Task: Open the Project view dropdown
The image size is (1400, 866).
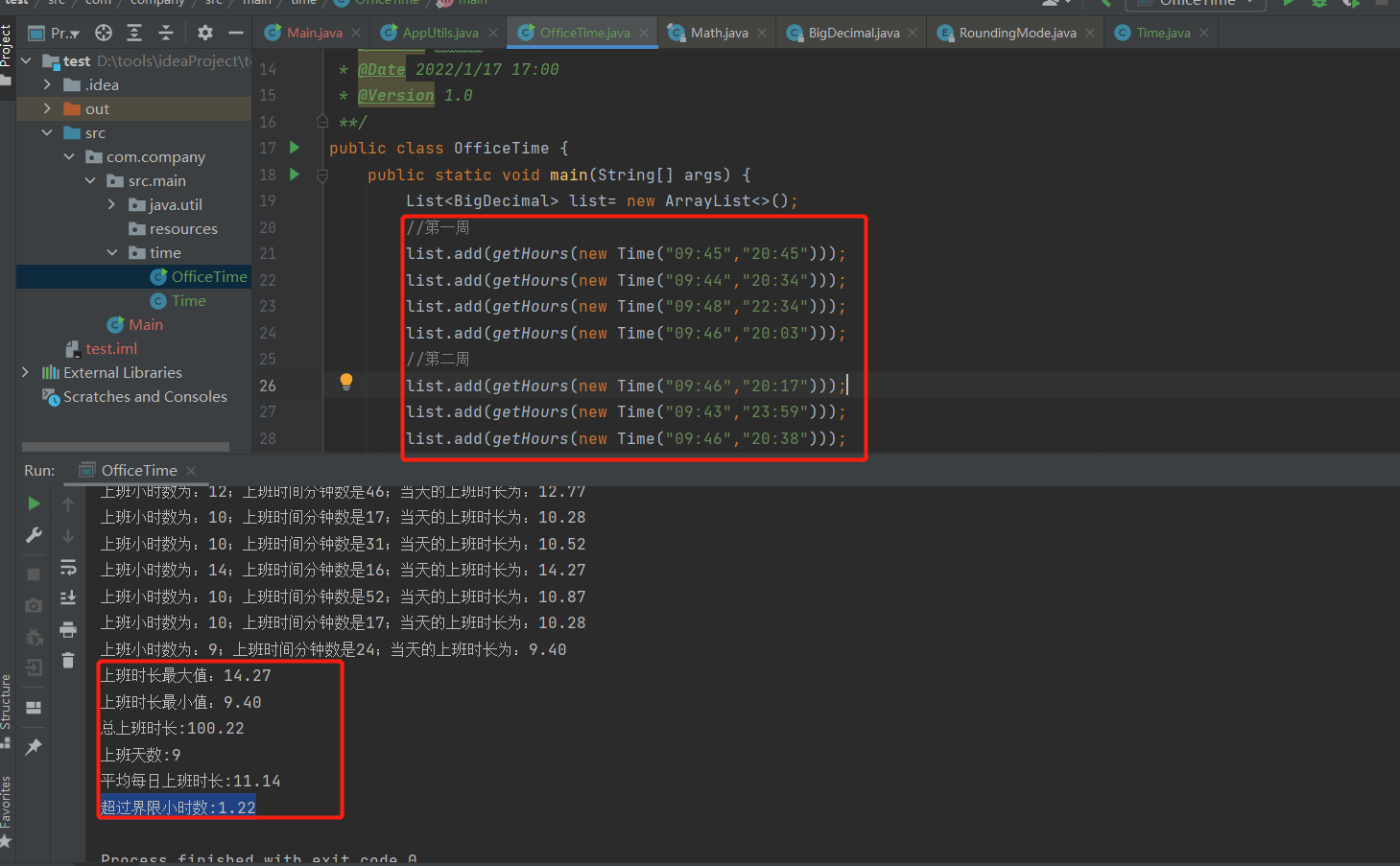Action: [54, 33]
